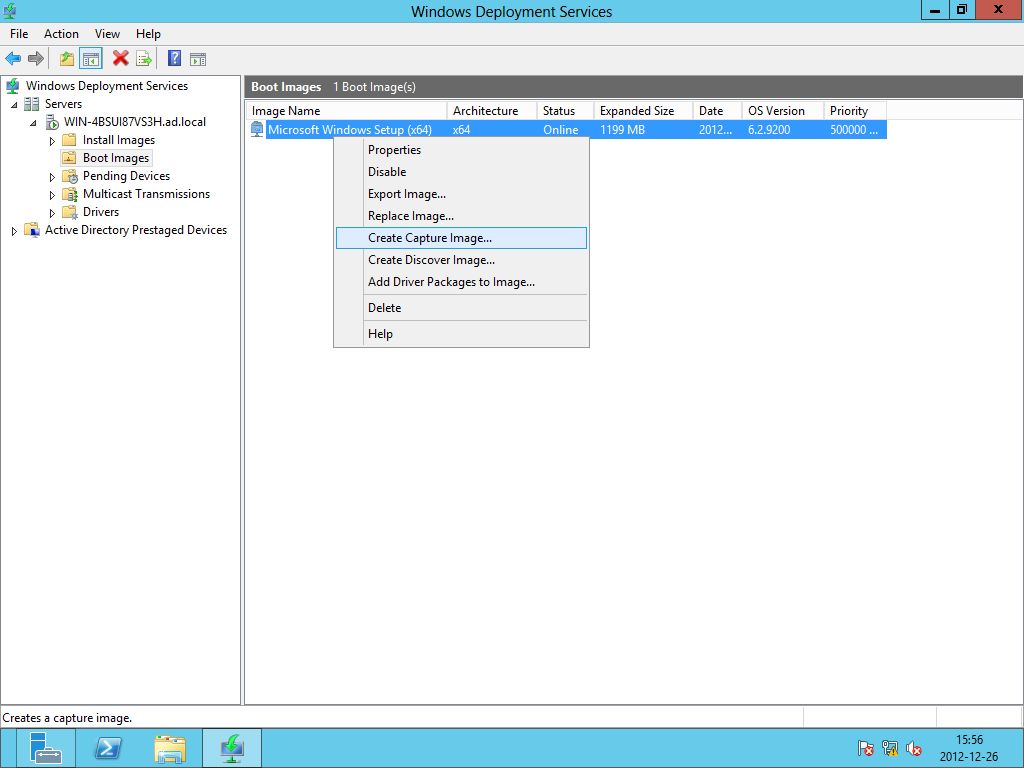Click the Windows Deployment Services taskbar icon
Viewport: 1024px width, 768px height.
click(232, 748)
